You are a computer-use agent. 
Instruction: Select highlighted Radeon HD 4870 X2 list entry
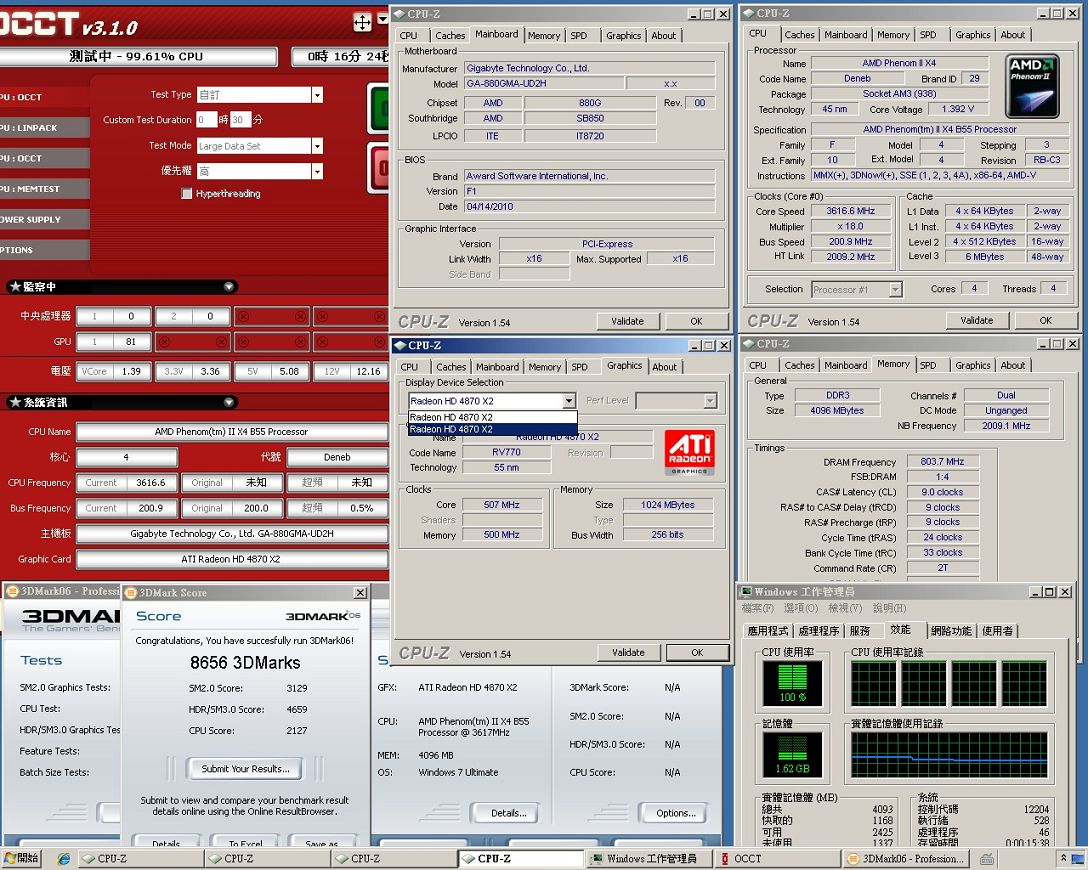(x=492, y=429)
